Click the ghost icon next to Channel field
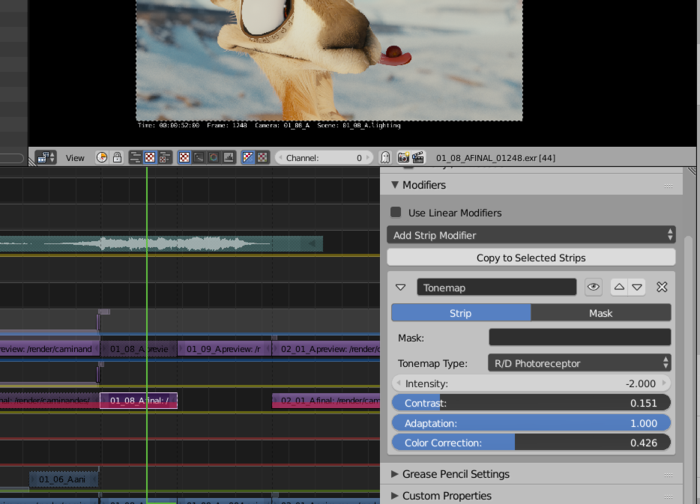Screen dimensions: 700x504 click(x=385, y=157)
